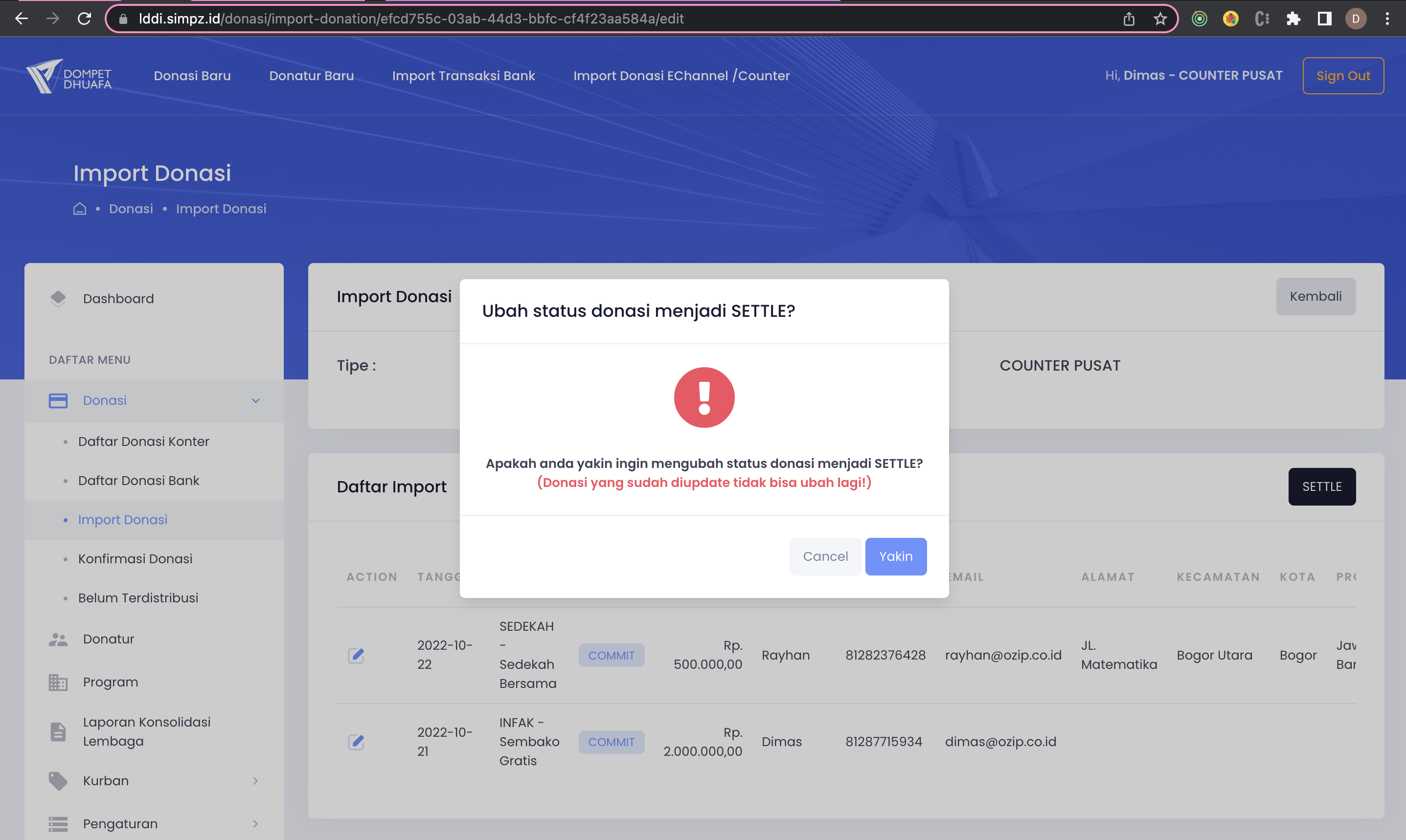Click the Dompet Dhuafa logo
The image size is (1406, 840).
pos(69,76)
